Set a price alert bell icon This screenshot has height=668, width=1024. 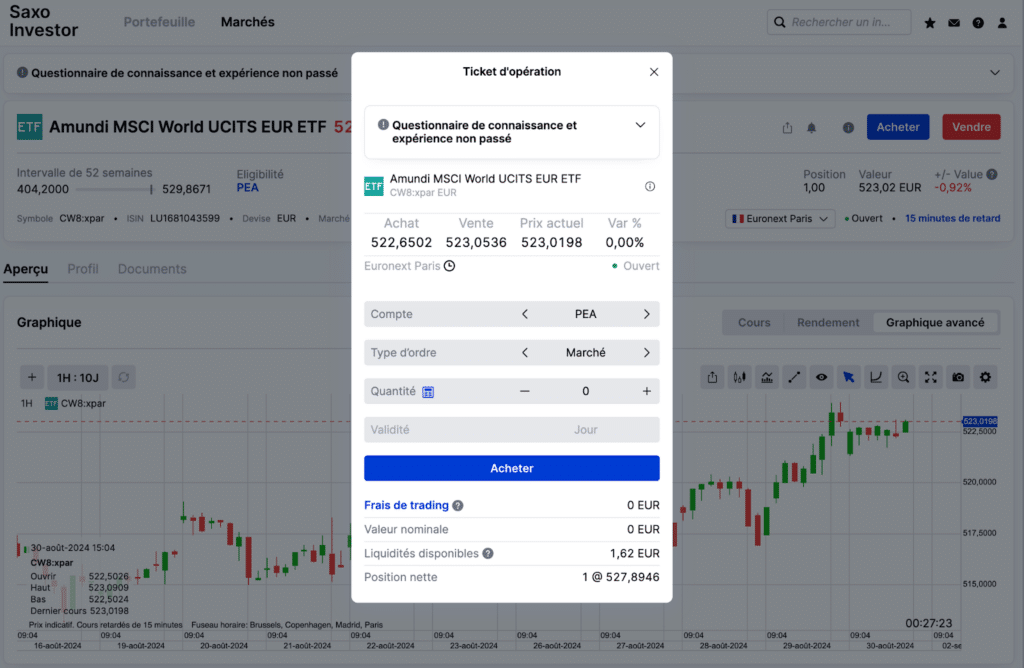(x=812, y=127)
